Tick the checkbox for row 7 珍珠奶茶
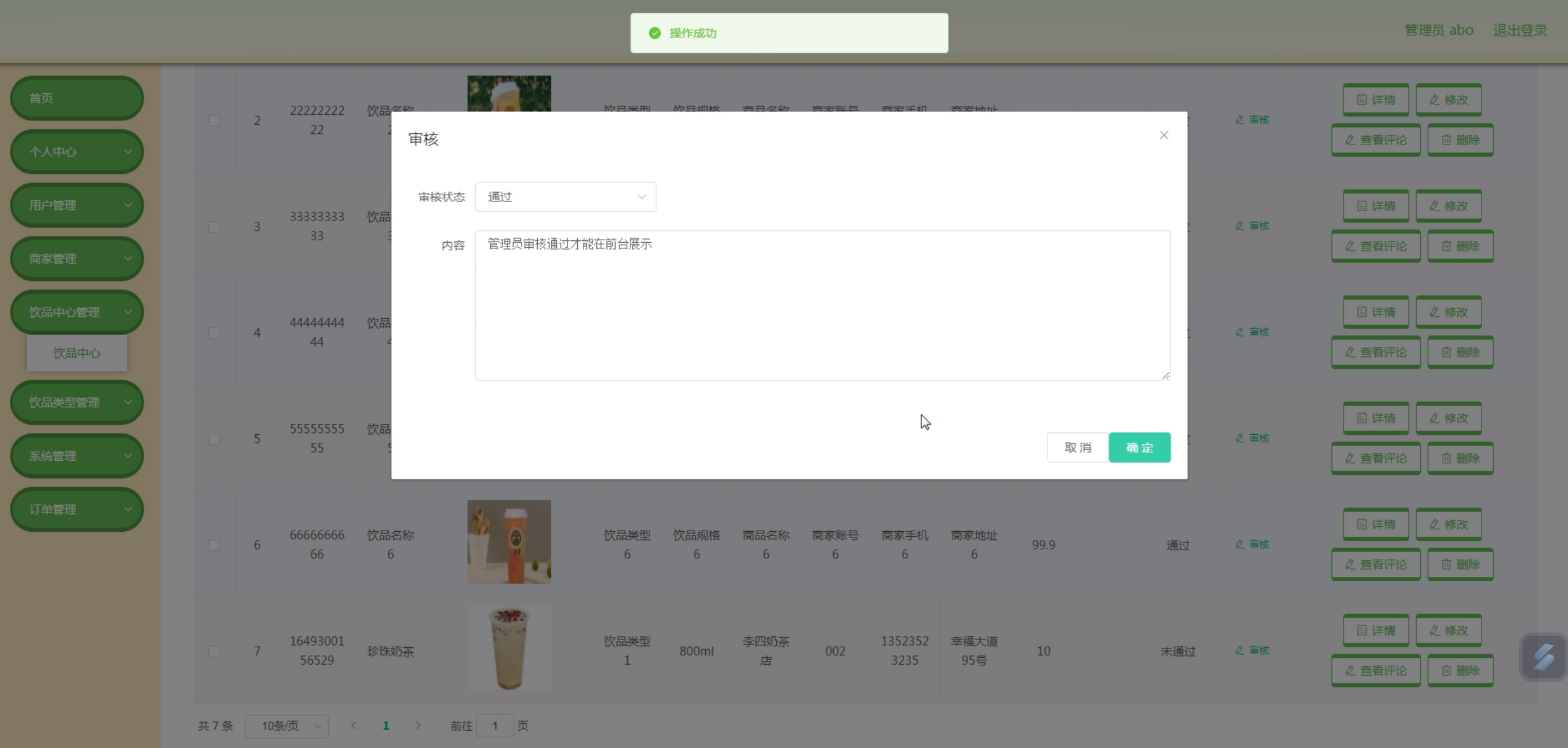1568x748 pixels. coord(214,651)
